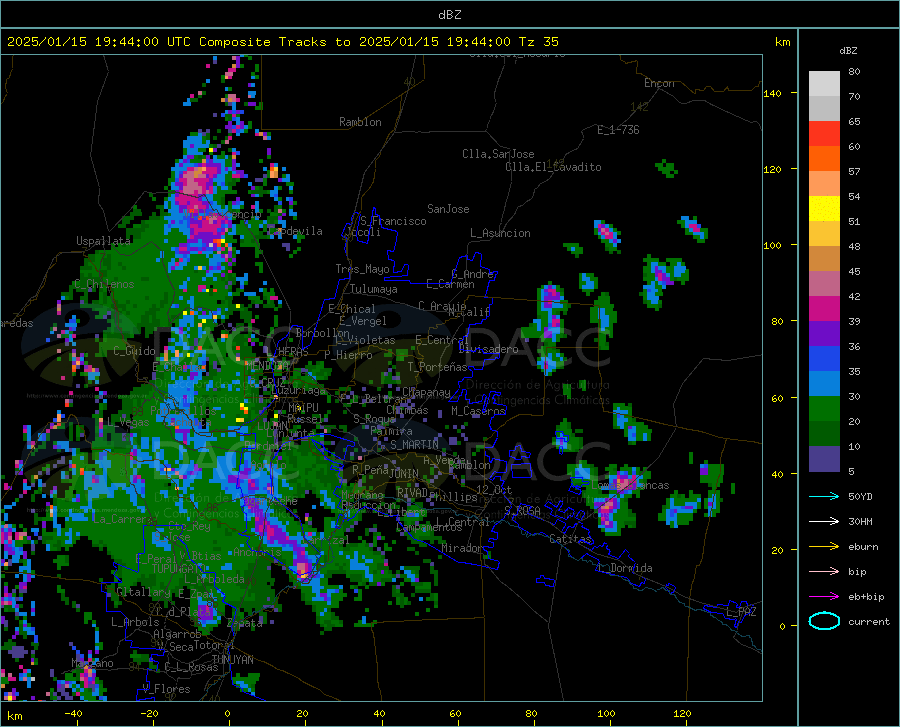Click the 'Encon' map label
The image size is (900, 727).
(x=659, y=83)
